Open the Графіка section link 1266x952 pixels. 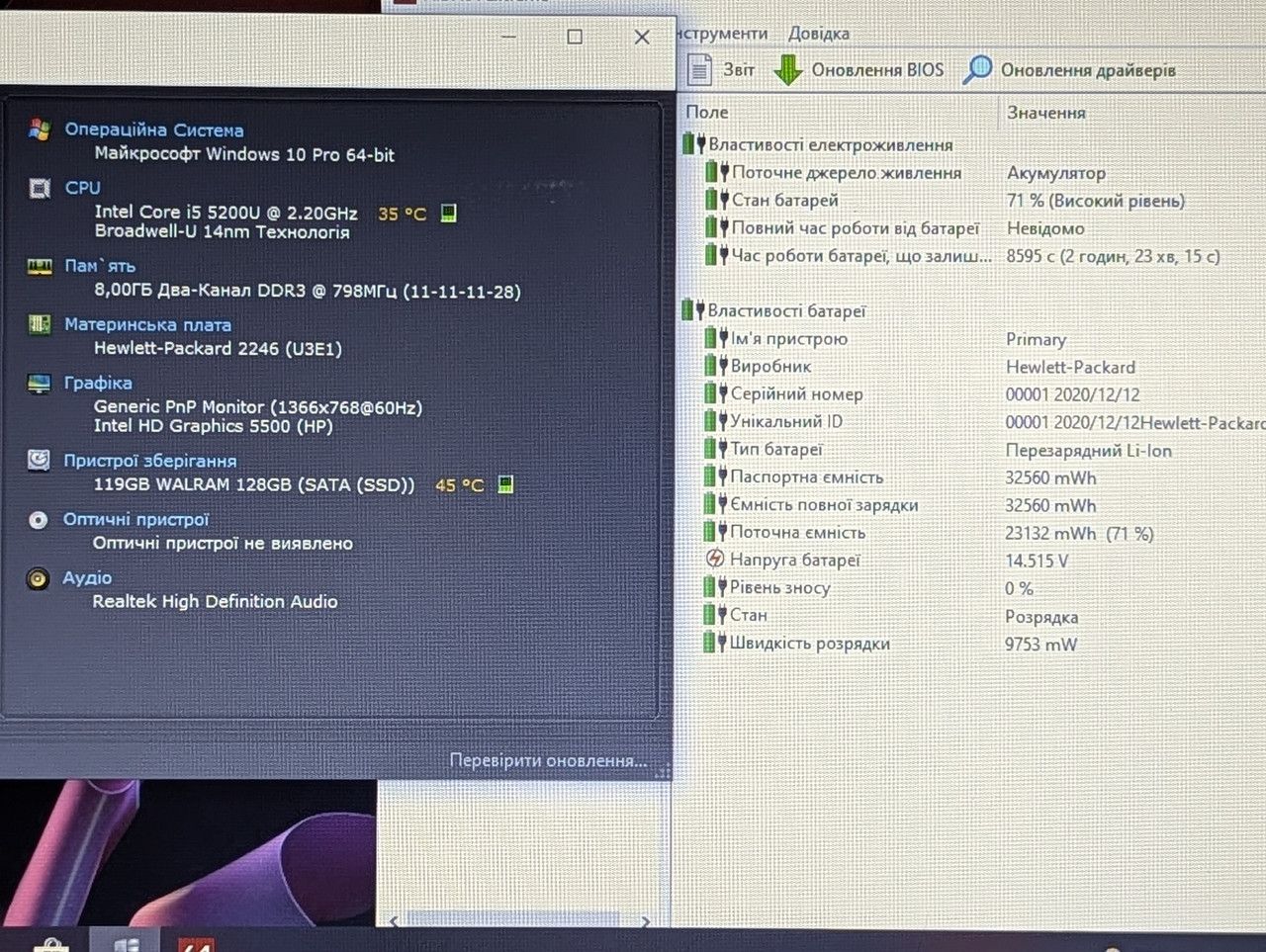tap(98, 383)
